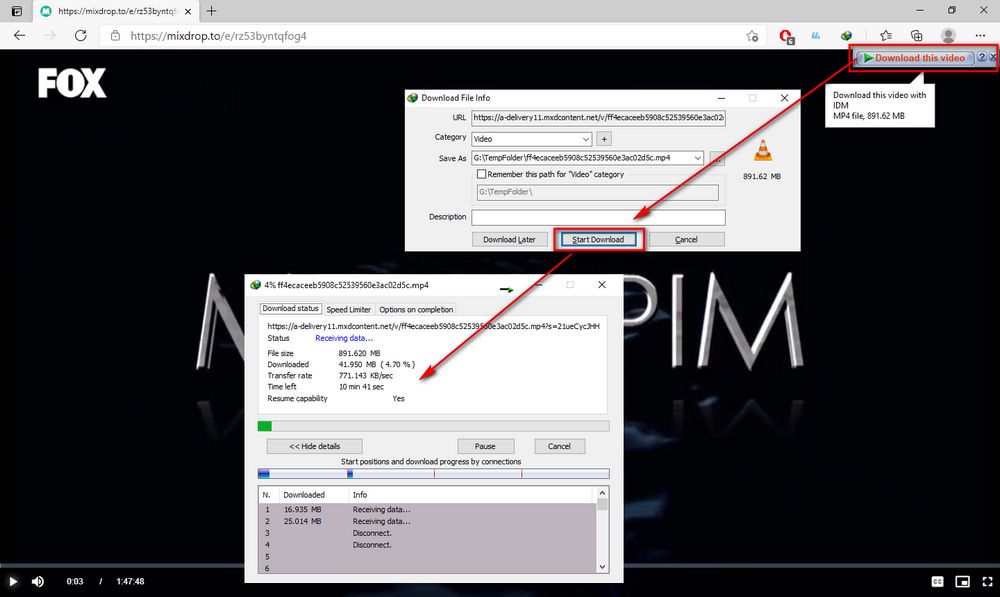Click the Start Download button
Viewport: 1000px width, 597px height.
[598, 239]
